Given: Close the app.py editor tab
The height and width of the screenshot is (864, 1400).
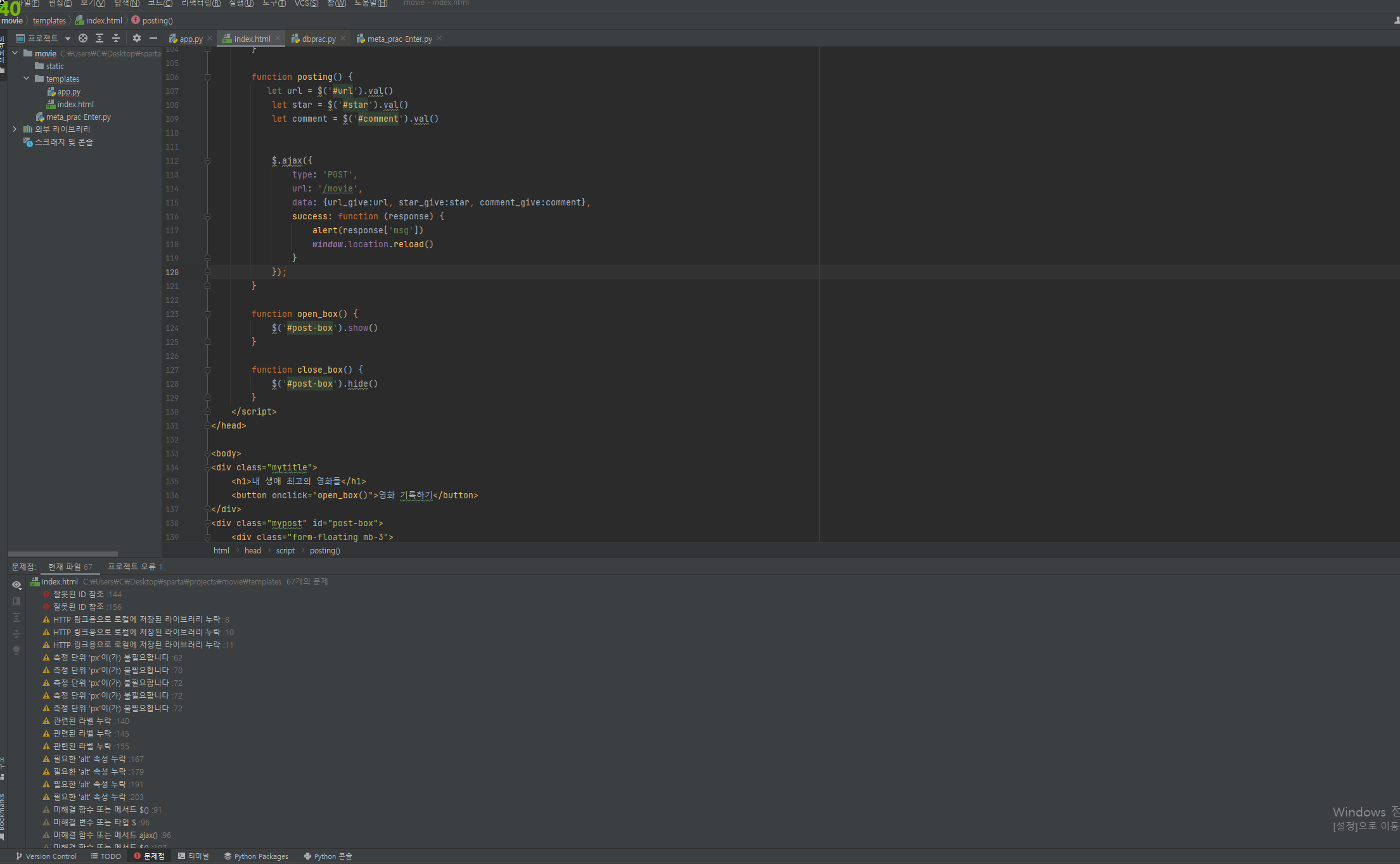Looking at the screenshot, I should click(210, 39).
